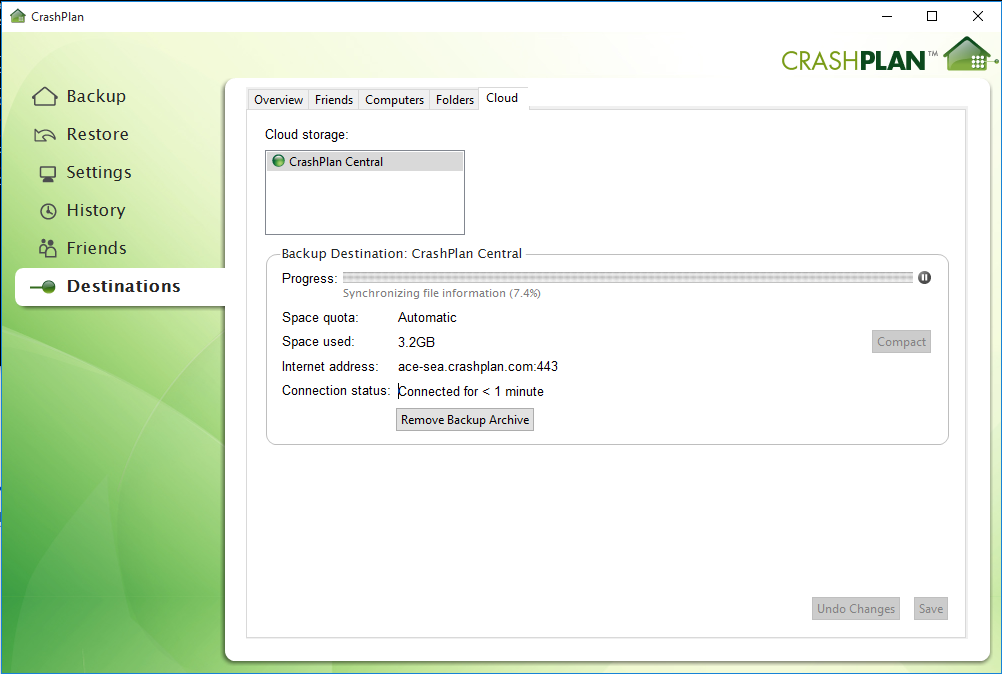Click the 'Synchronizing file information (7.4%)' status text

click(442, 293)
